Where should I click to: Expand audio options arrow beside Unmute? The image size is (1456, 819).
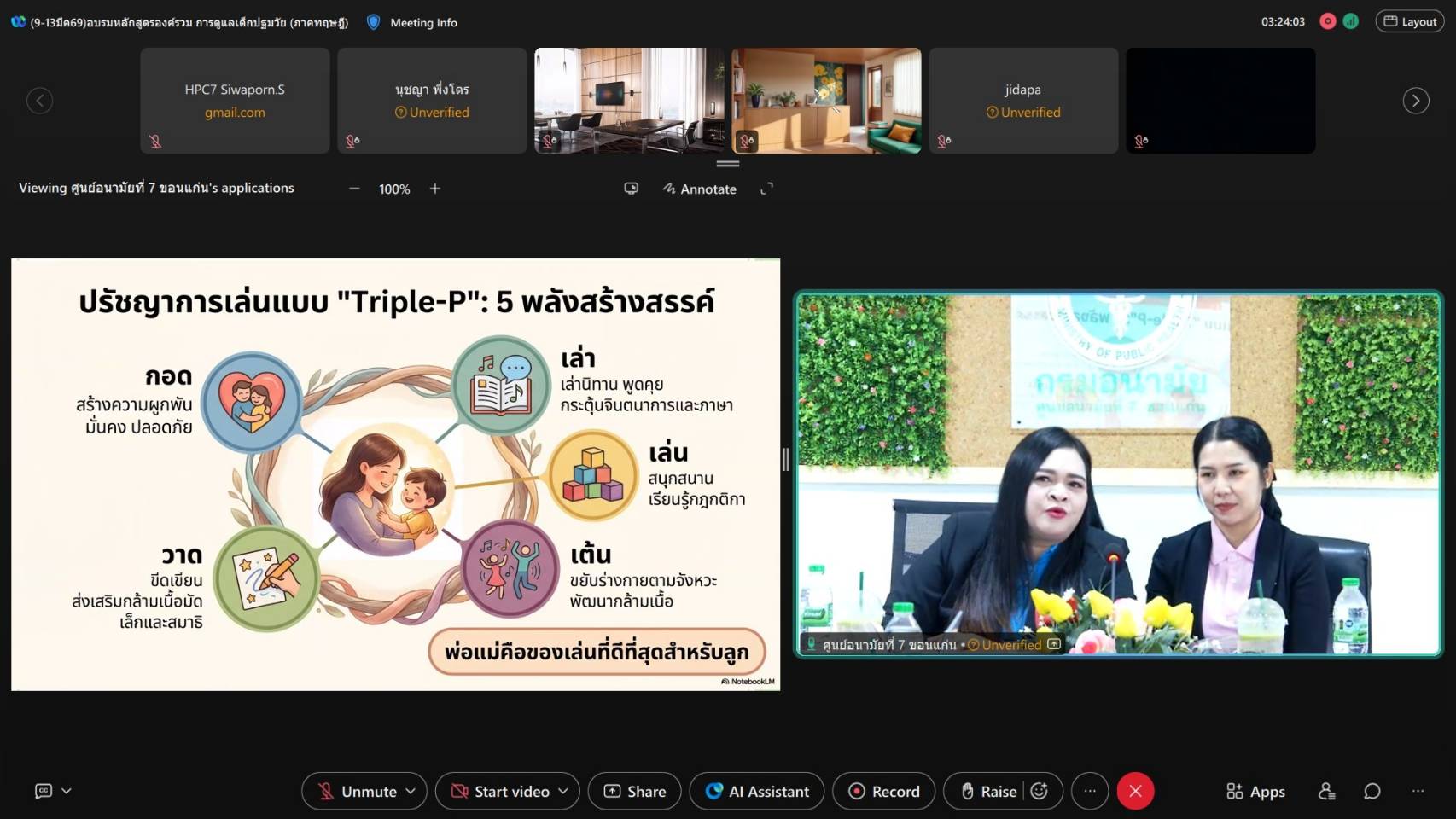(411, 791)
